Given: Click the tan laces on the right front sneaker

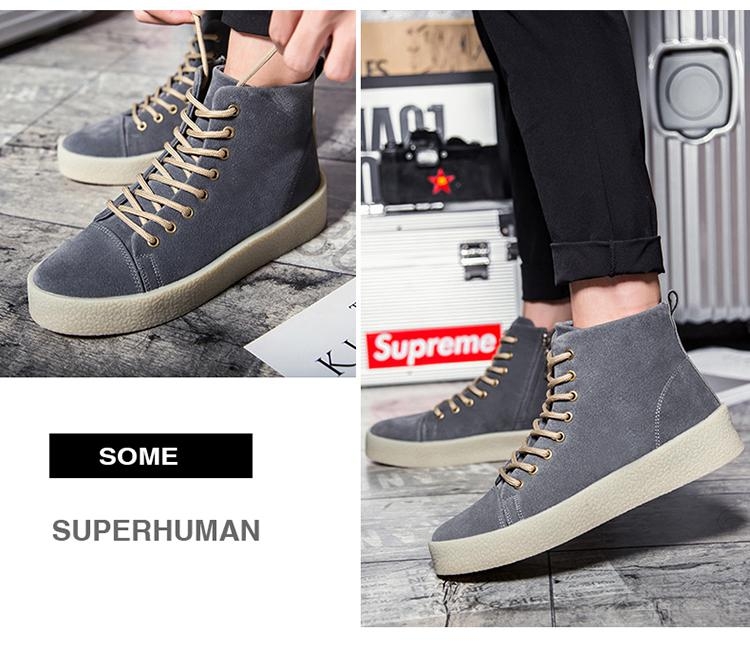Looking at the screenshot, I should [538, 421].
